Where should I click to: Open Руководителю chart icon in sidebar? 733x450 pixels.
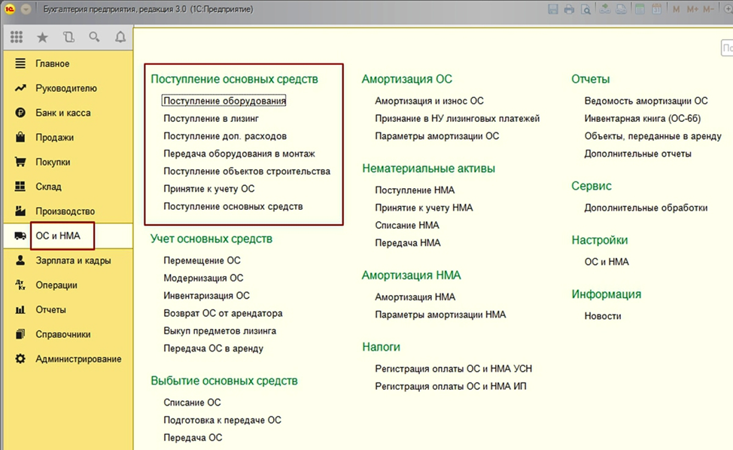(x=20, y=88)
